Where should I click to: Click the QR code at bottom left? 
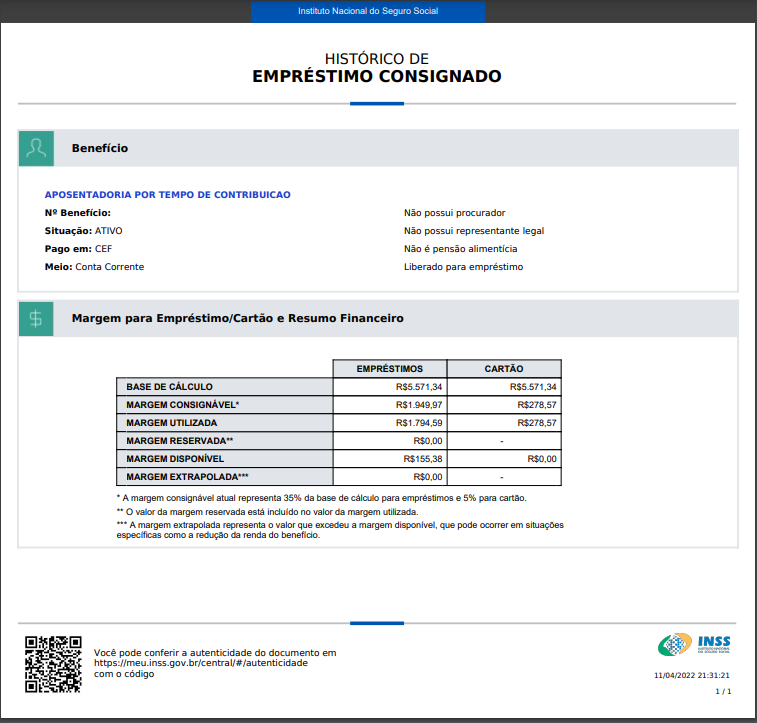[52, 665]
